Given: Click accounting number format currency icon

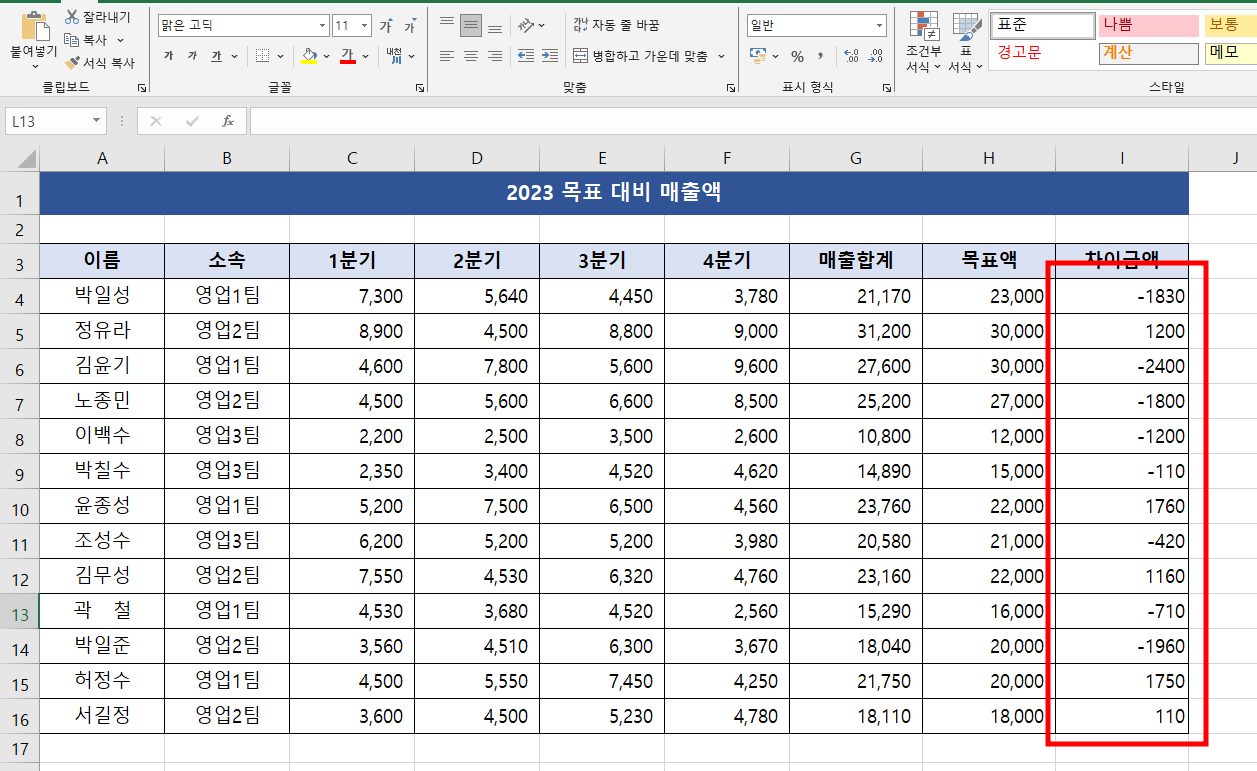Looking at the screenshot, I should (x=758, y=56).
